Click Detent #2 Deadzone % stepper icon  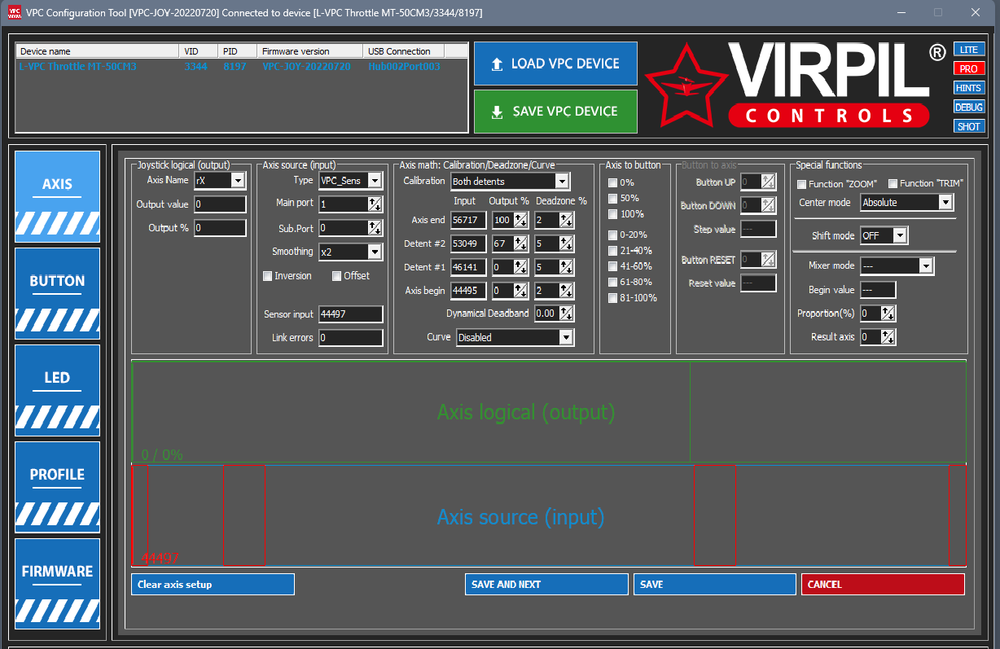click(566, 244)
